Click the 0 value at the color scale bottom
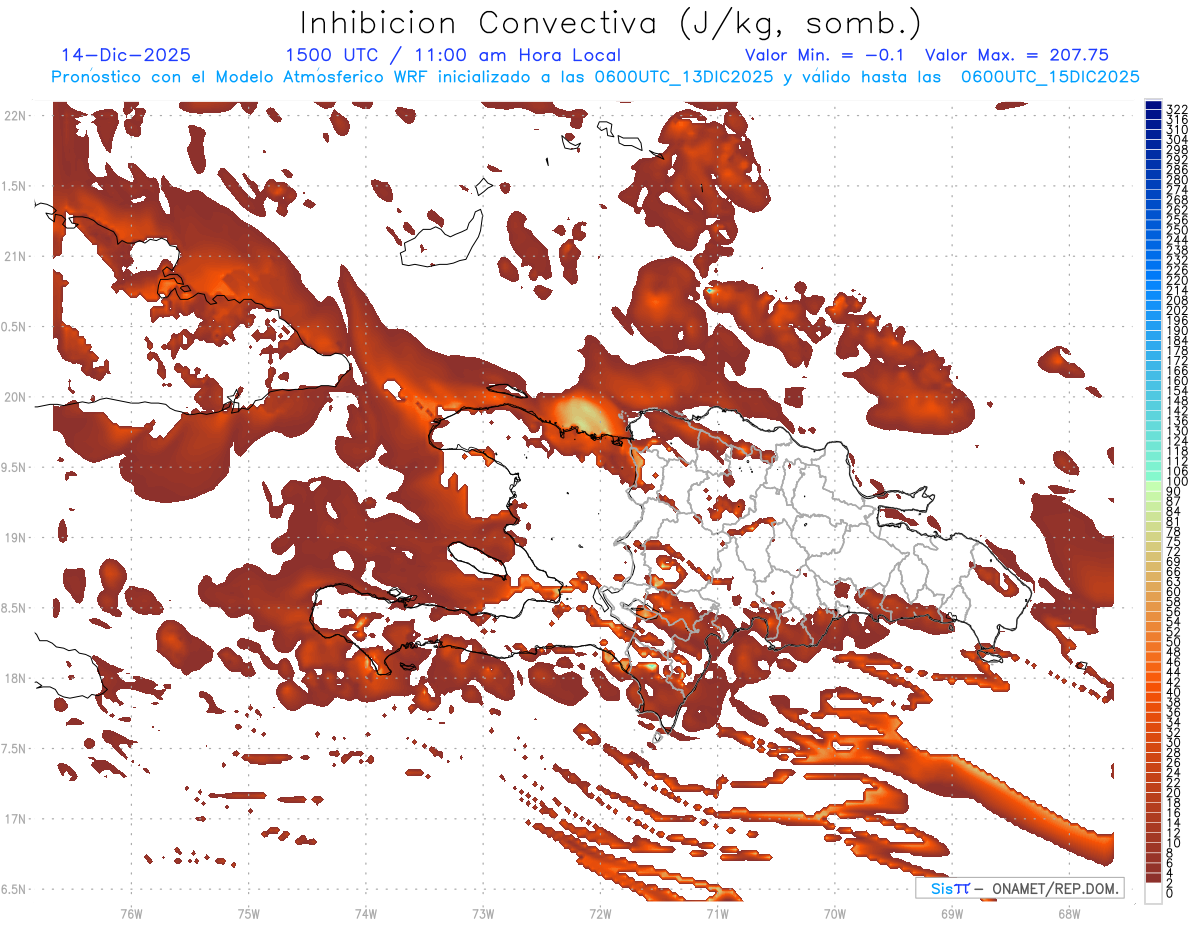This screenshot has height=927, width=1200. click(1170, 893)
